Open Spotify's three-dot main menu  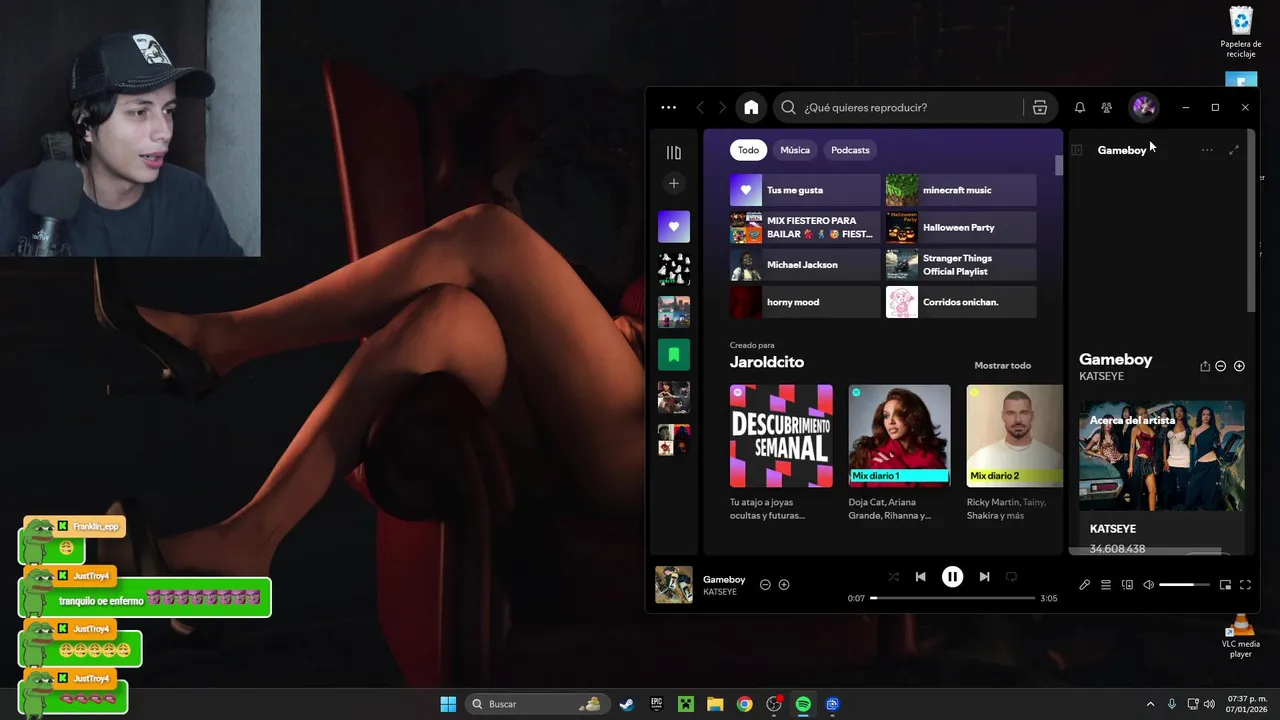[x=669, y=107]
